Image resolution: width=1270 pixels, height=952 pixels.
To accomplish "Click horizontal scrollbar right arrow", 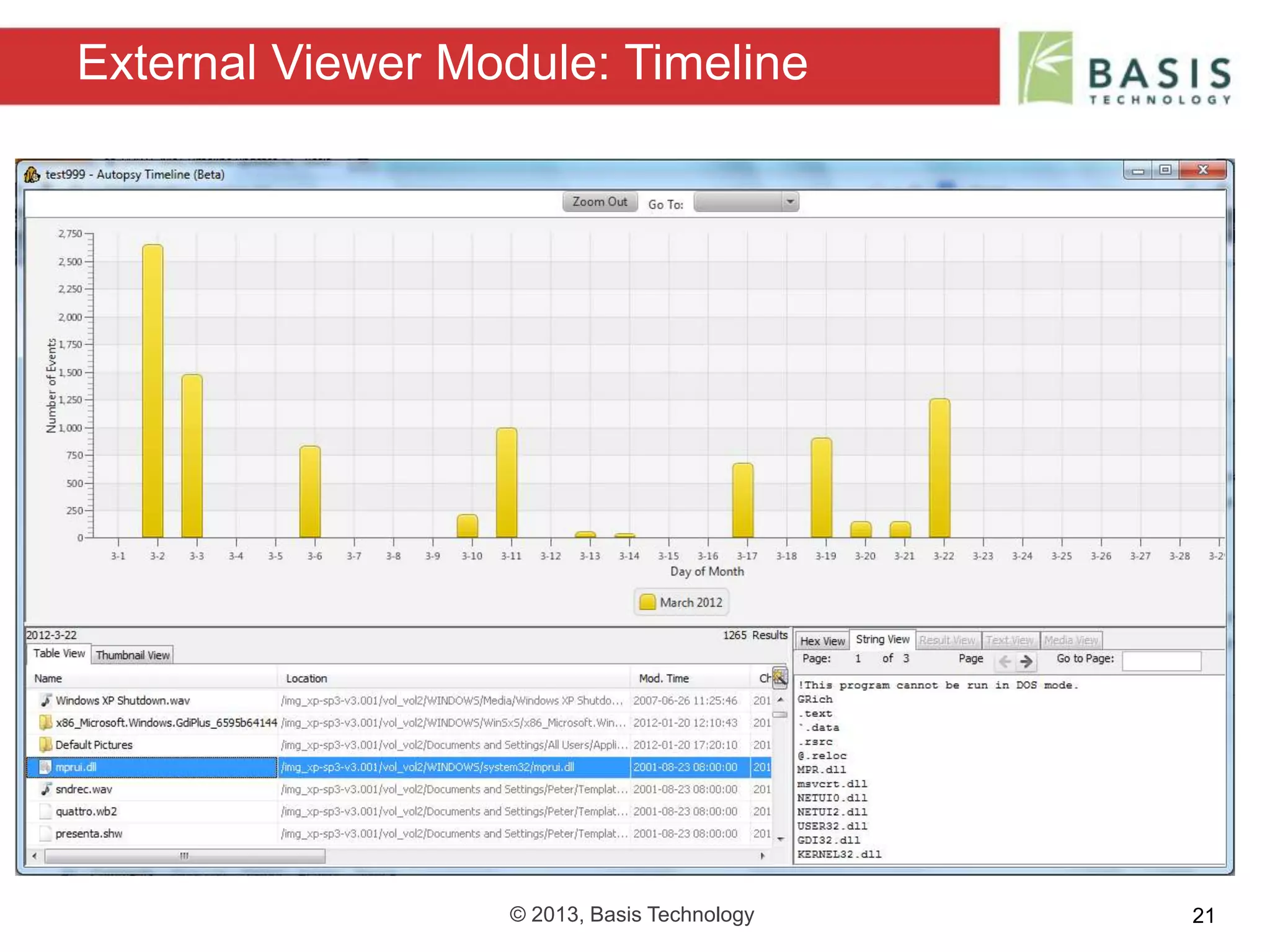I will (763, 857).
